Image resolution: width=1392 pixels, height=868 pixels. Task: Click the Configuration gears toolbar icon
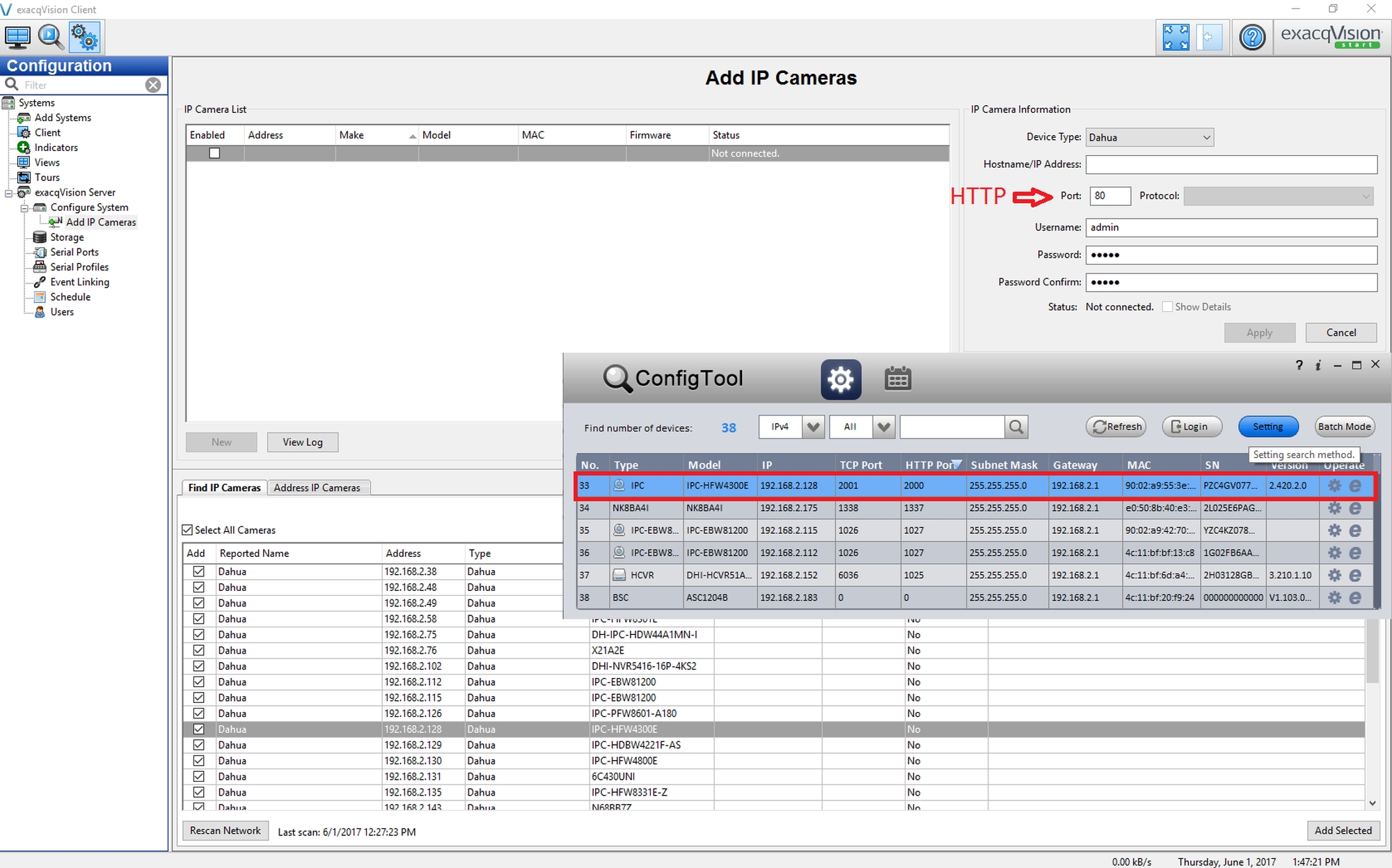point(85,37)
